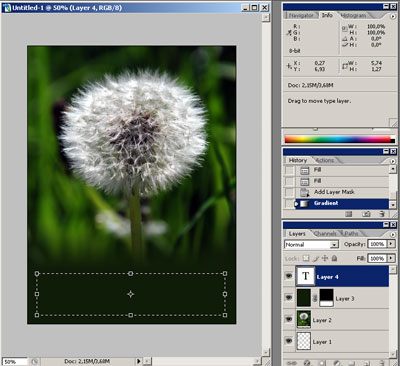Hide Layer 3 with its eye icon
This screenshot has height=366, width=400.
289,298
